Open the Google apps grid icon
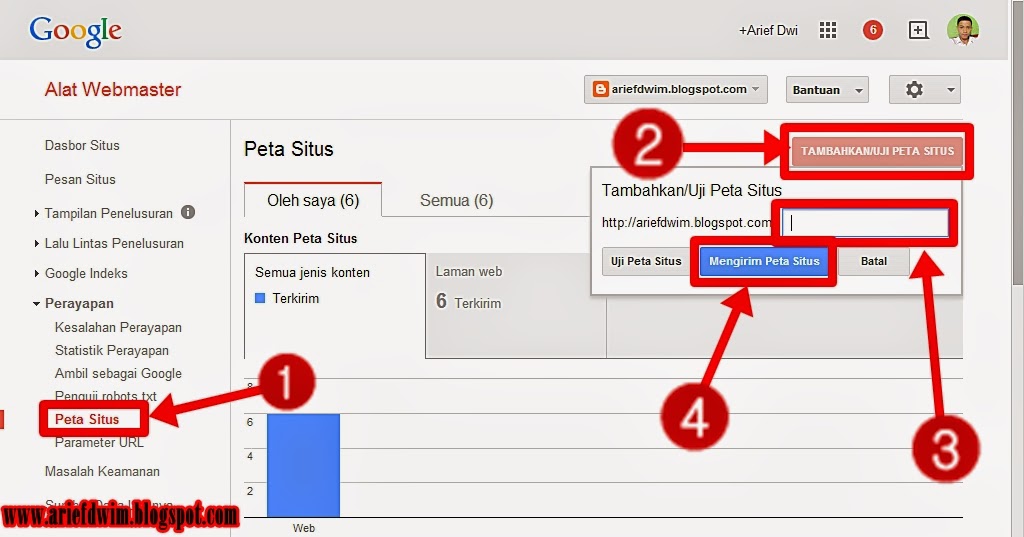Viewport: 1024px width, 537px height. pyautogui.click(x=827, y=30)
